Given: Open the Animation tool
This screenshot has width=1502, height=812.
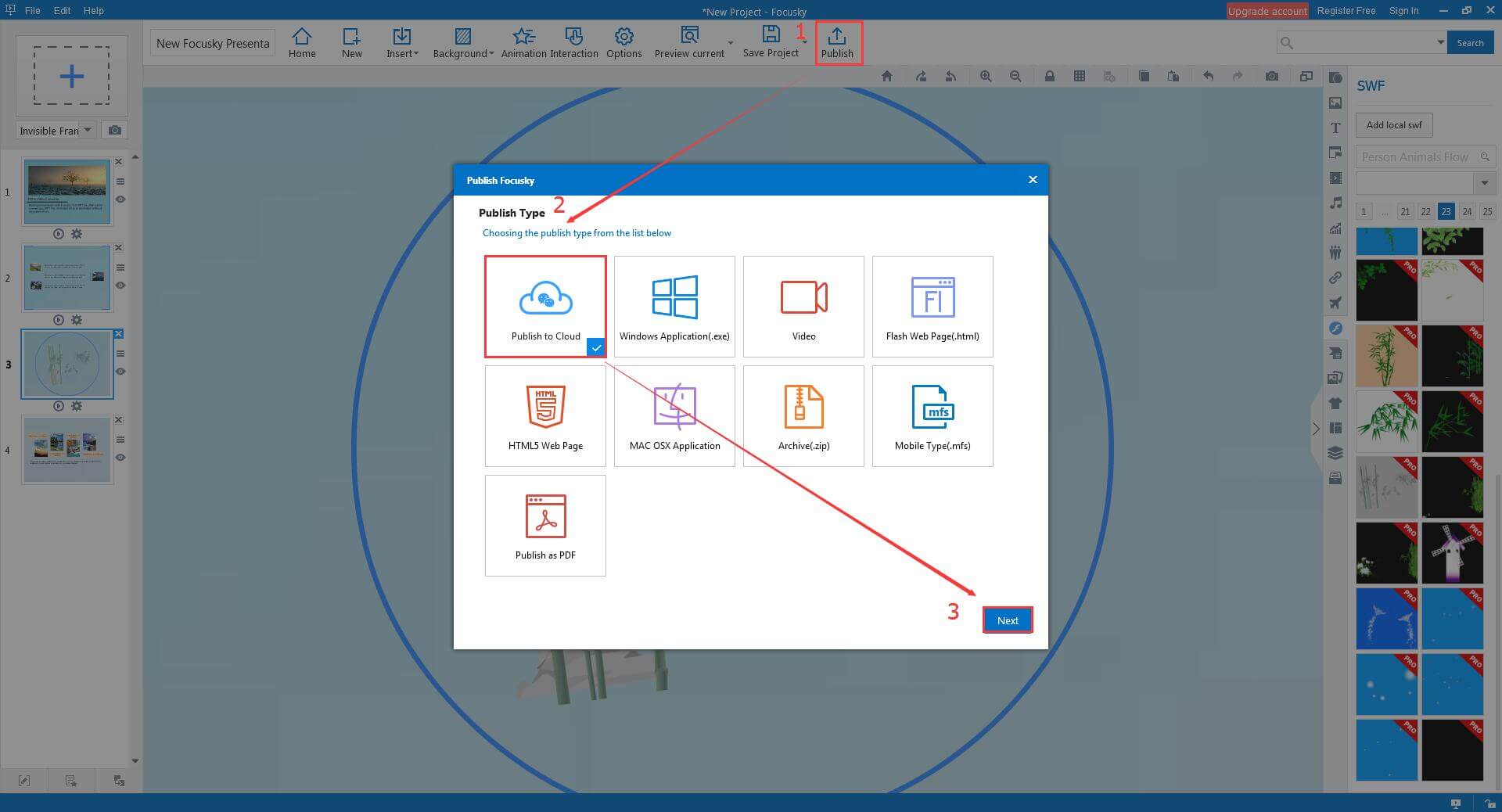Looking at the screenshot, I should point(523,42).
